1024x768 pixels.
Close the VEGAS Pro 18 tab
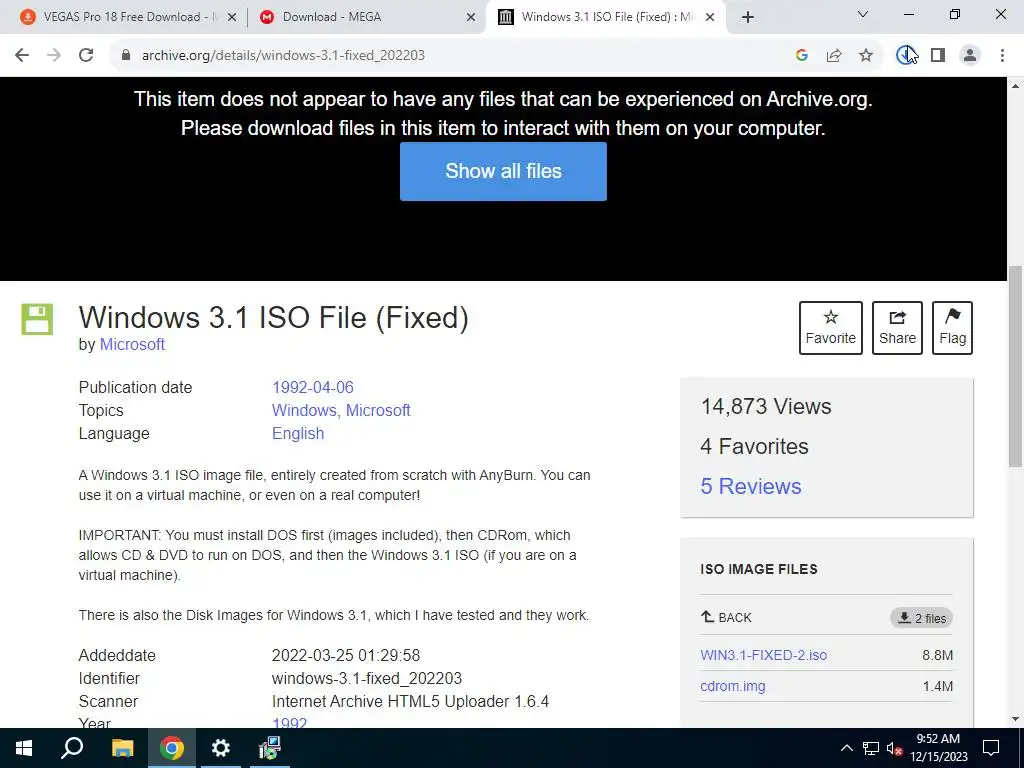pos(232,18)
